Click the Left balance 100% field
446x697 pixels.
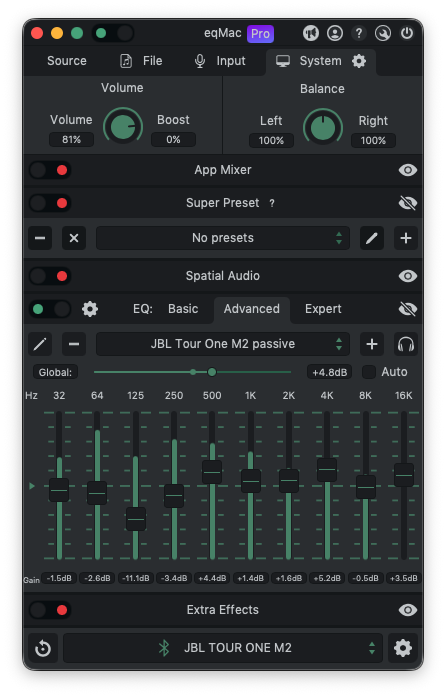point(271,140)
